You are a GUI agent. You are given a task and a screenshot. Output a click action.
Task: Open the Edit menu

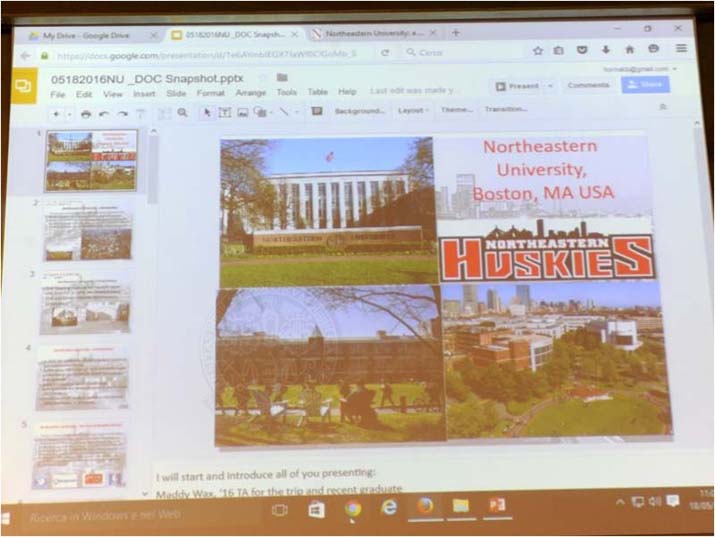click(x=84, y=94)
